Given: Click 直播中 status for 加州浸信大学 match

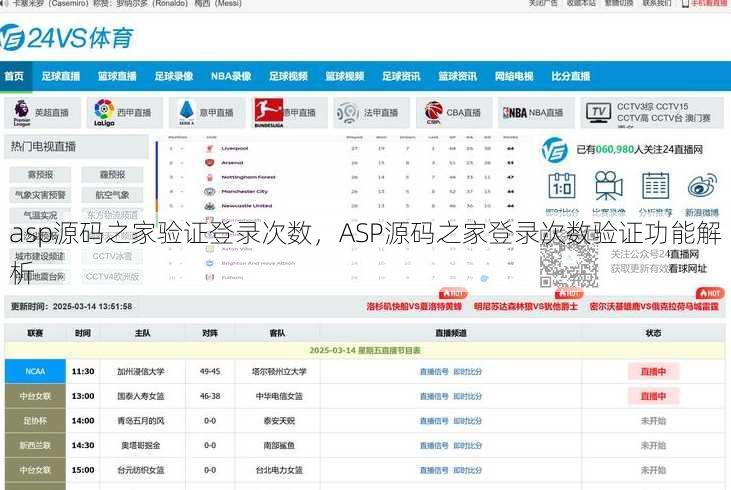Looking at the screenshot, I should click(x=653, y=372).
